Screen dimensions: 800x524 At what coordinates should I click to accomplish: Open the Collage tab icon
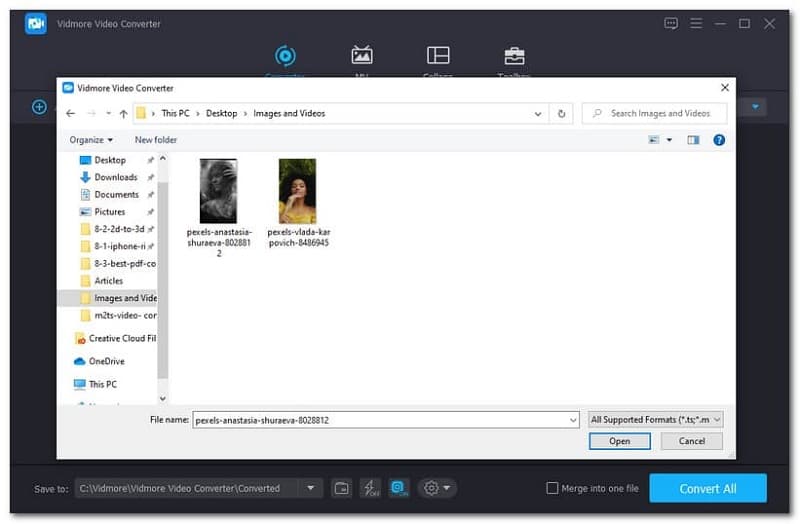click(438, 55)
